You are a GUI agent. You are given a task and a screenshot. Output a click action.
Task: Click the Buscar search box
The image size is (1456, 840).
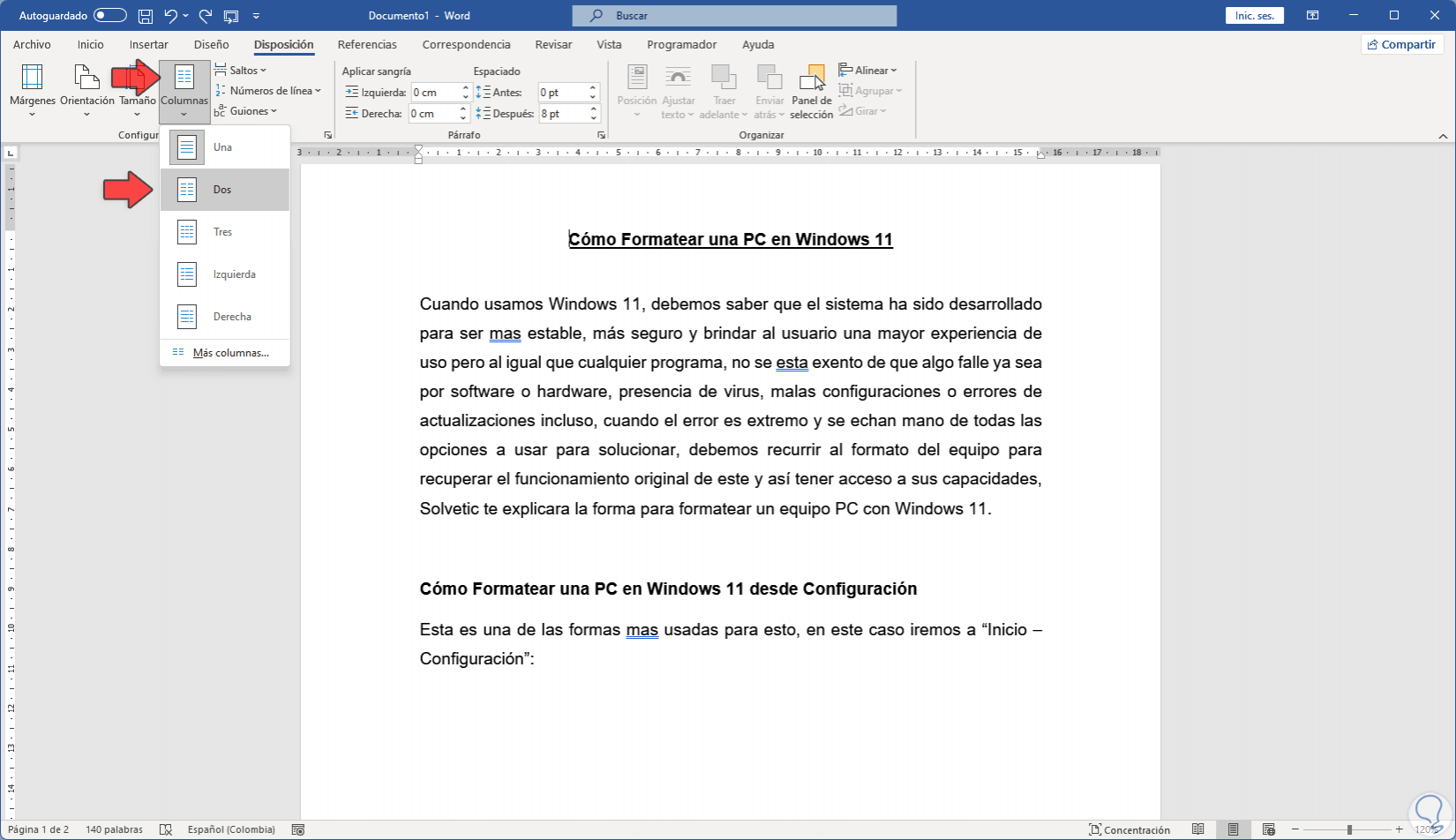point(734,16)
